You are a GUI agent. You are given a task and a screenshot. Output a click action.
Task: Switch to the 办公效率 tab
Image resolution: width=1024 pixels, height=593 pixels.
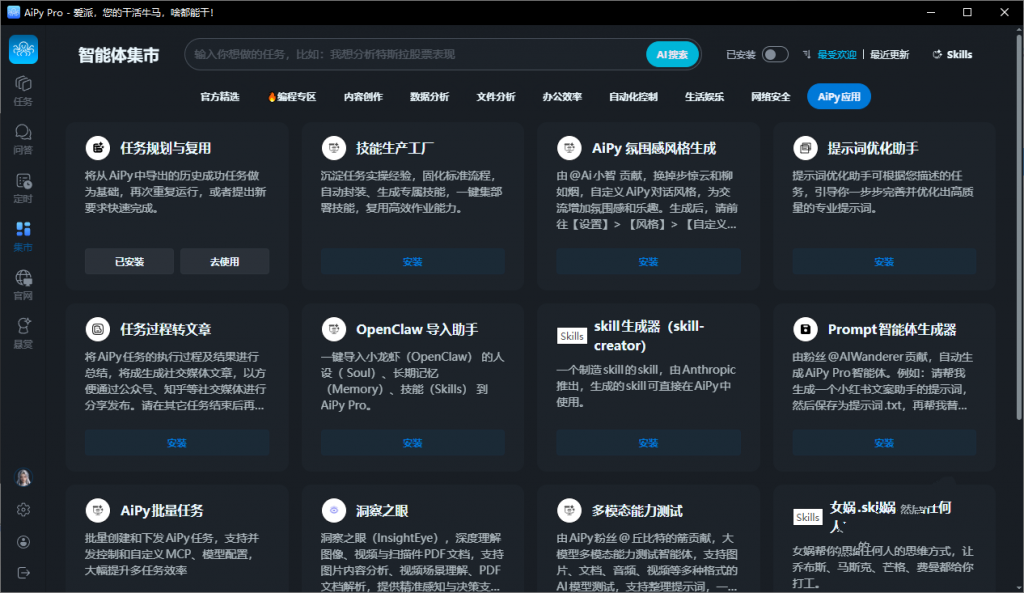tap(562, 97)
